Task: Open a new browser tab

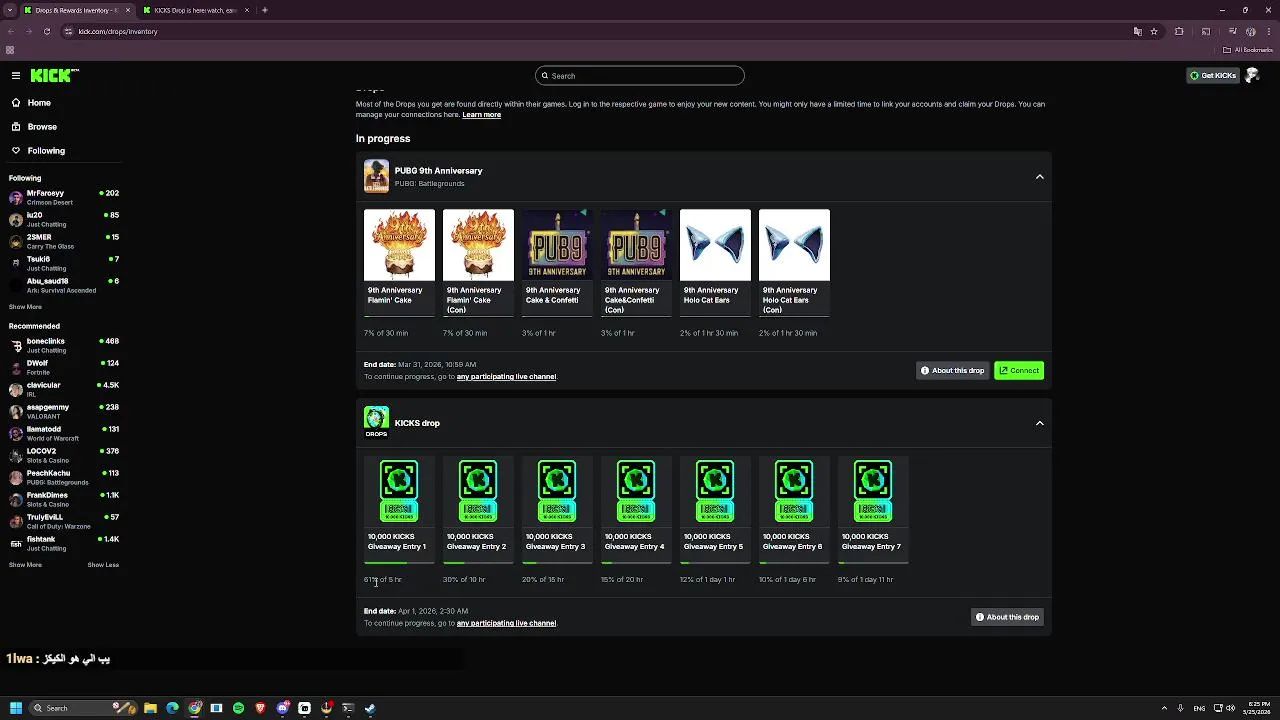Action: (x=265, y=10)
